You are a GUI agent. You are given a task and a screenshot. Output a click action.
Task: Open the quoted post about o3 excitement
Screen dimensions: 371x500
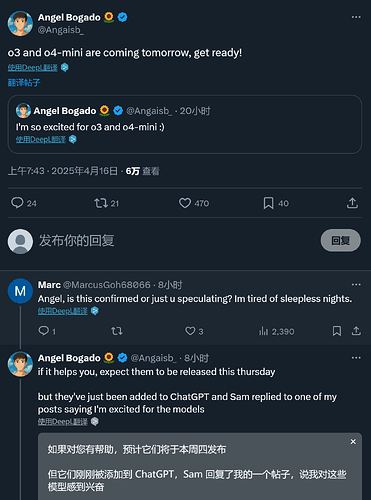(x=185, y=125)
